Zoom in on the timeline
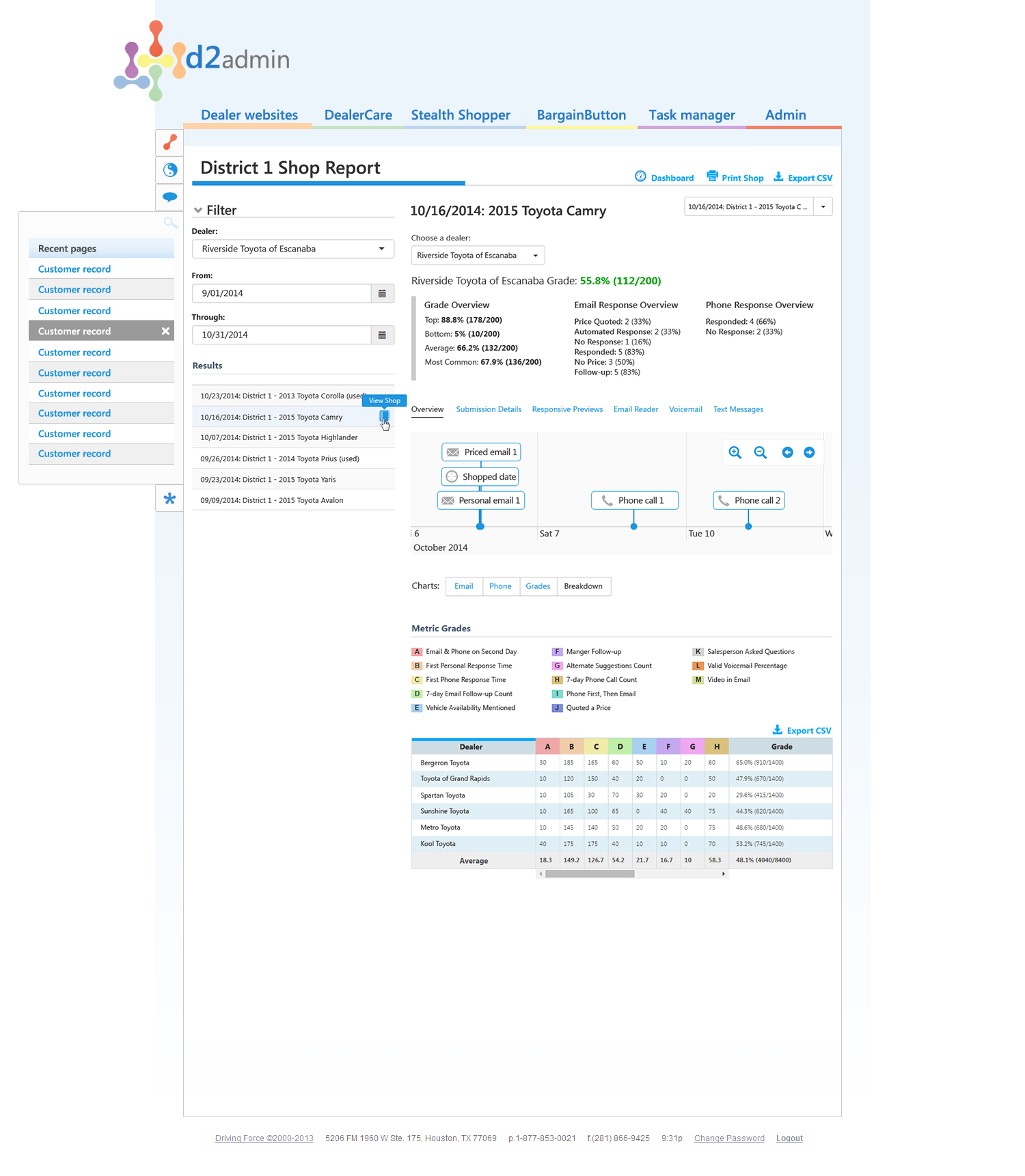The height and width of the screenshot is (1176, 1025). coord(735,452)
